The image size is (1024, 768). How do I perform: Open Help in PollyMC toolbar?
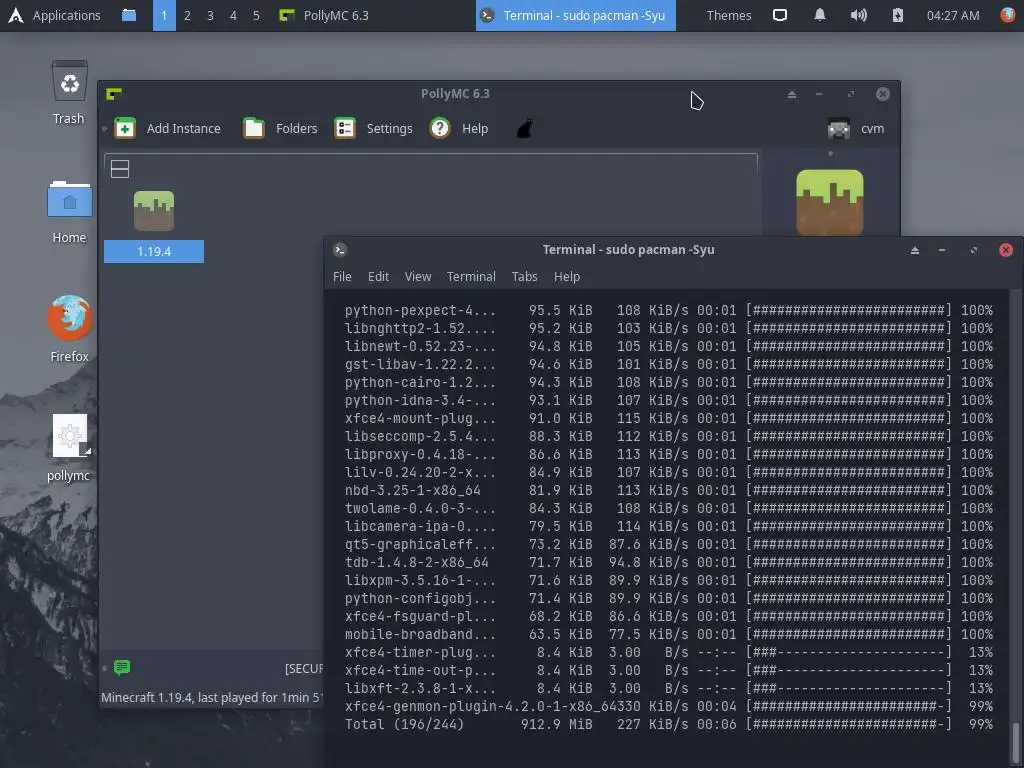(x=459, y=128)
